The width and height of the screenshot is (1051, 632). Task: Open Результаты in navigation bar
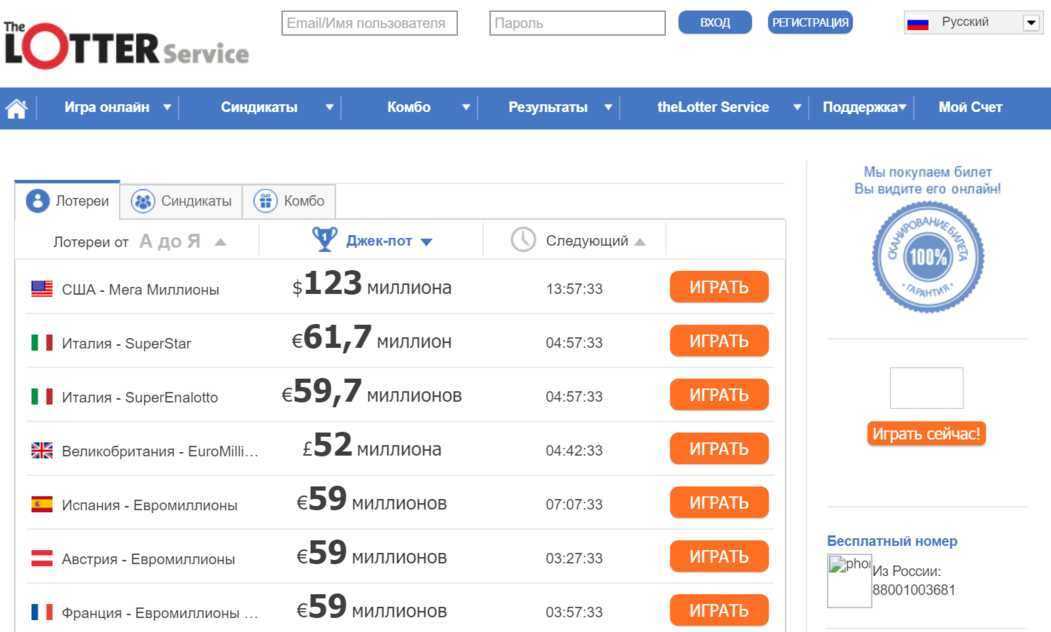548,107
